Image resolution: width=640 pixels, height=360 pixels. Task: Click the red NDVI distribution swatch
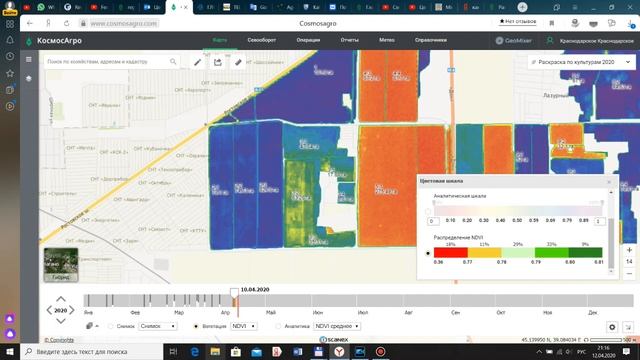pyautogui.click(x=451, y=253)
